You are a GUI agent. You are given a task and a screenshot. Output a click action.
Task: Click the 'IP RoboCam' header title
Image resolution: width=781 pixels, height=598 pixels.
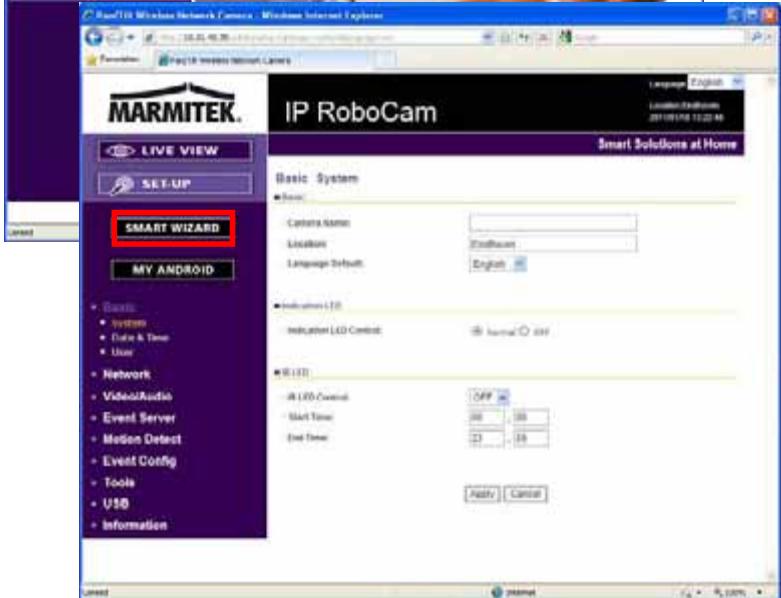click(361, 113)
